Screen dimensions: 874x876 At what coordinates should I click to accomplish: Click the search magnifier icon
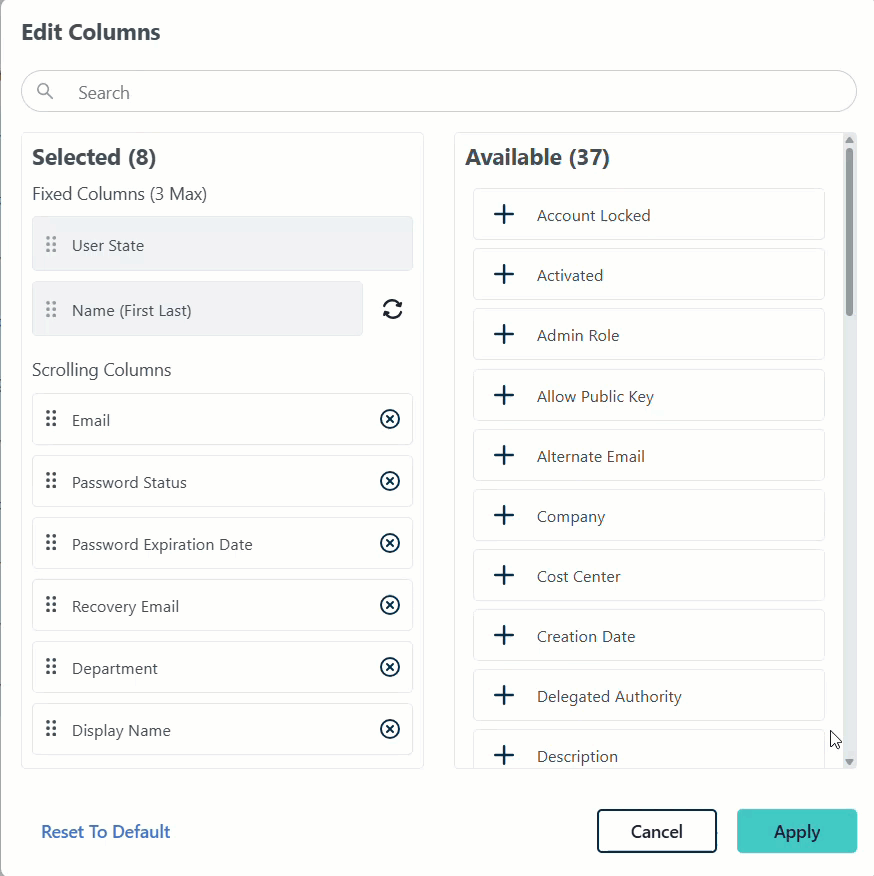click(45, 92)
